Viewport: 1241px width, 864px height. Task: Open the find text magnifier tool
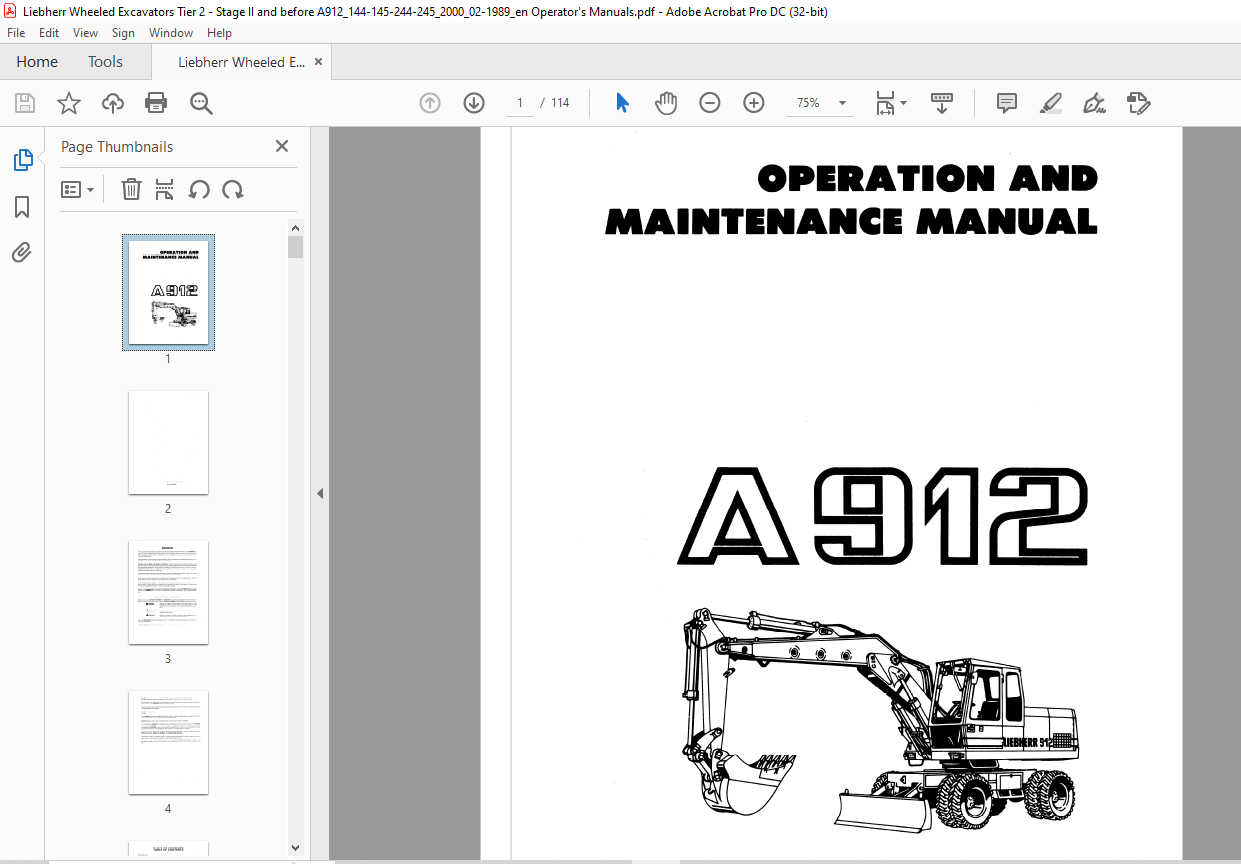point(201,103)
